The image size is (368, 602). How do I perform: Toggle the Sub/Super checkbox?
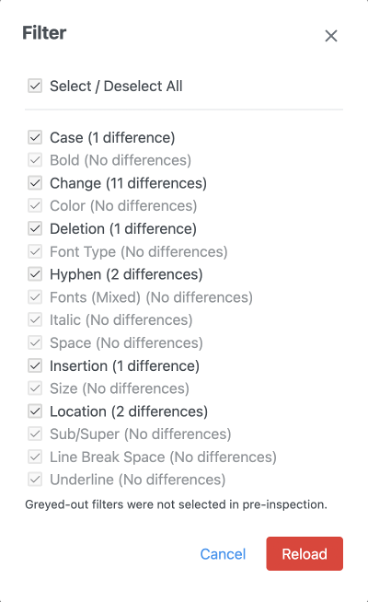(35, 434)
